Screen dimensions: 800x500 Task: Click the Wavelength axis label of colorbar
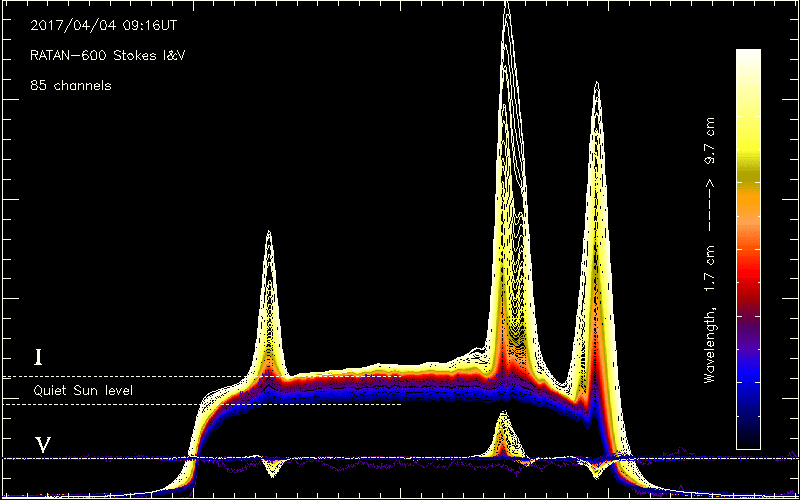(709, 250)
